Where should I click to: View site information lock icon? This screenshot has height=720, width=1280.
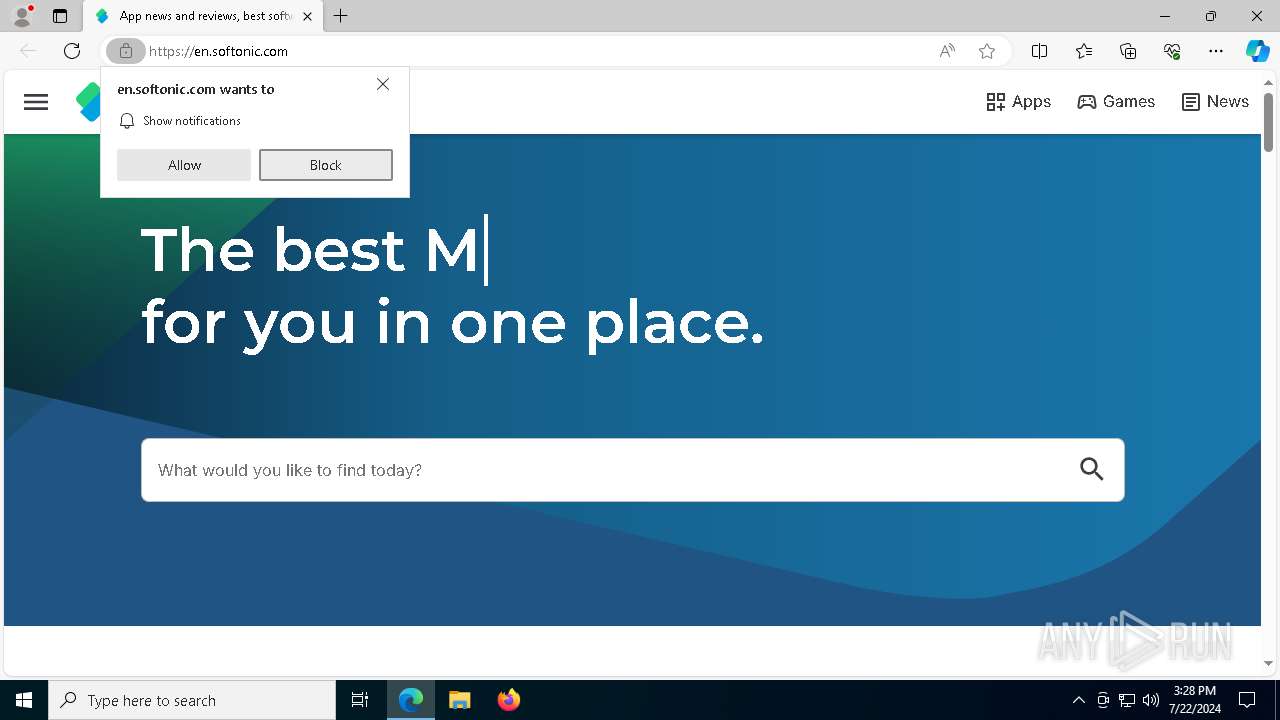coord(126,51)
